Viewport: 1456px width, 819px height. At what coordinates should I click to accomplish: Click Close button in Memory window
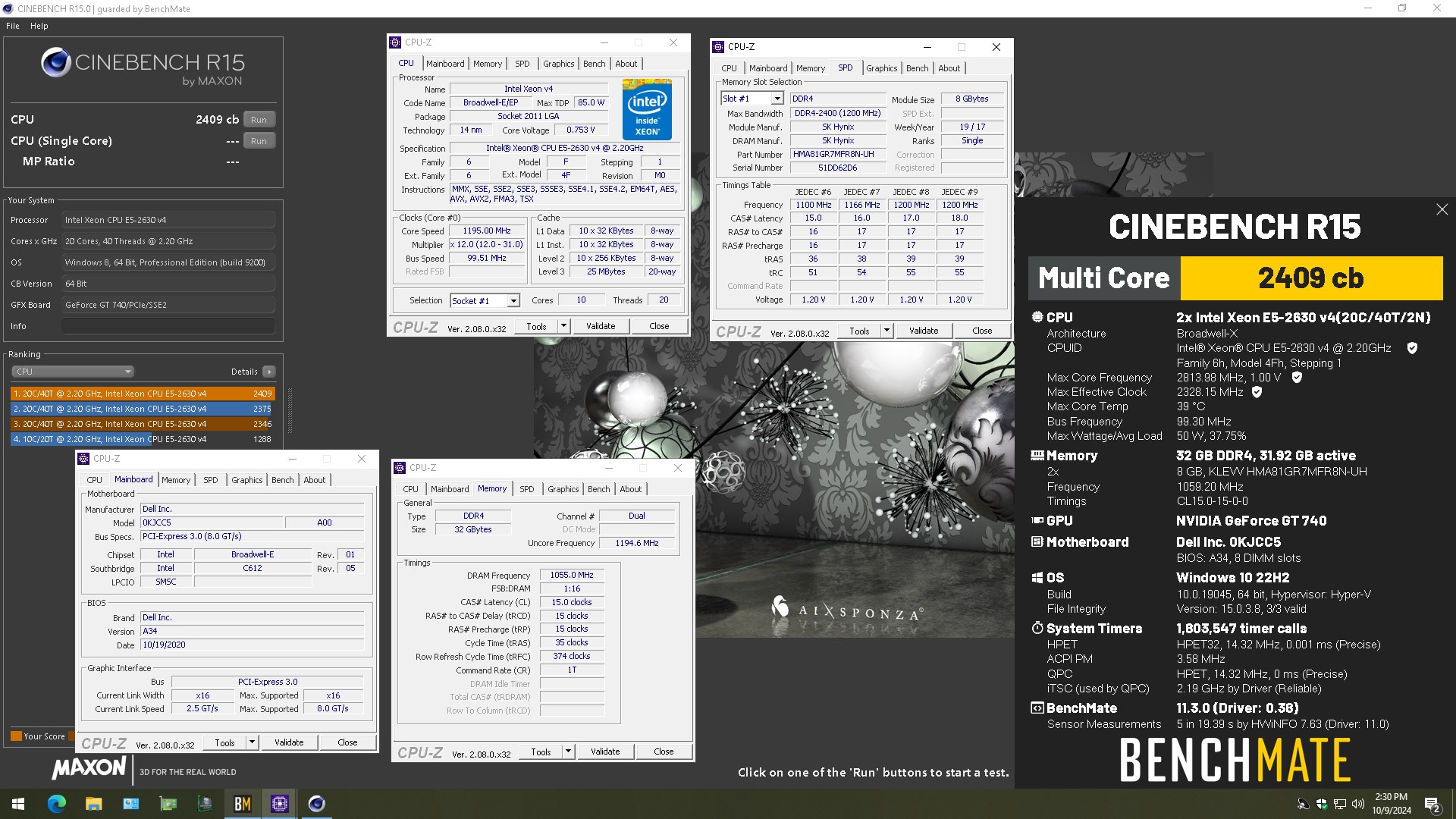click(664, 752)
